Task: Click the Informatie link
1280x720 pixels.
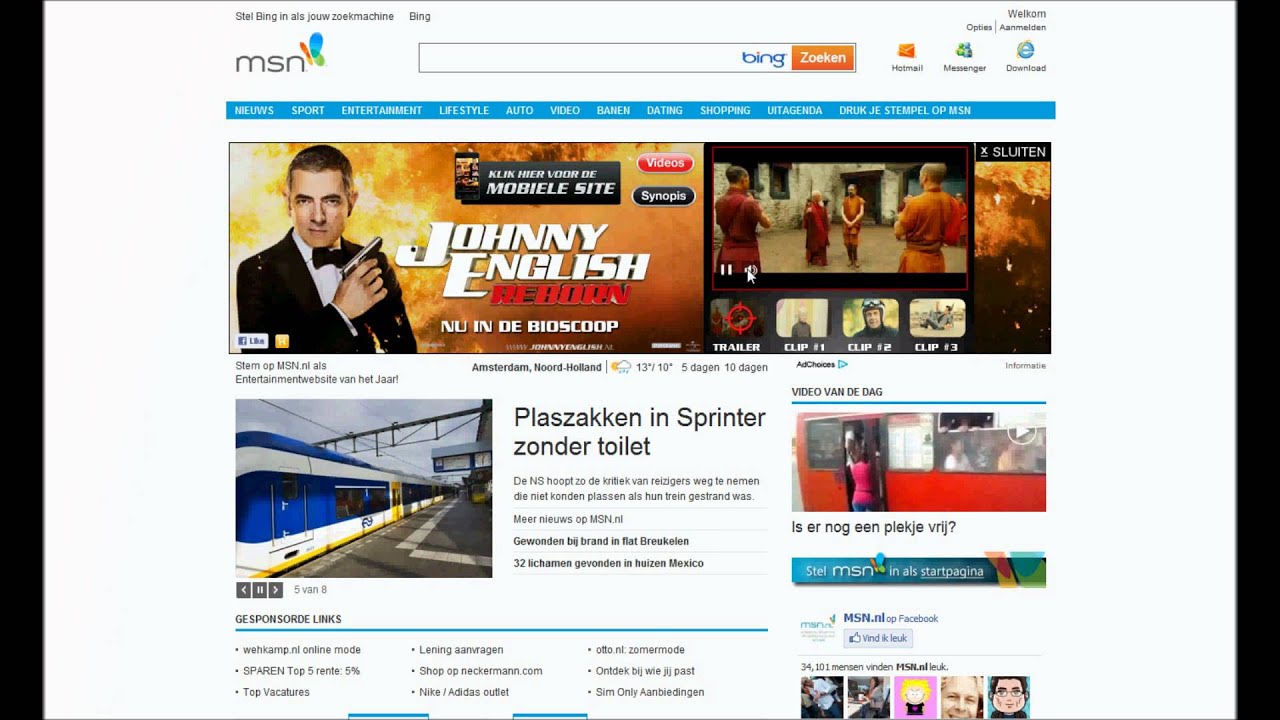Action: 1025,366
